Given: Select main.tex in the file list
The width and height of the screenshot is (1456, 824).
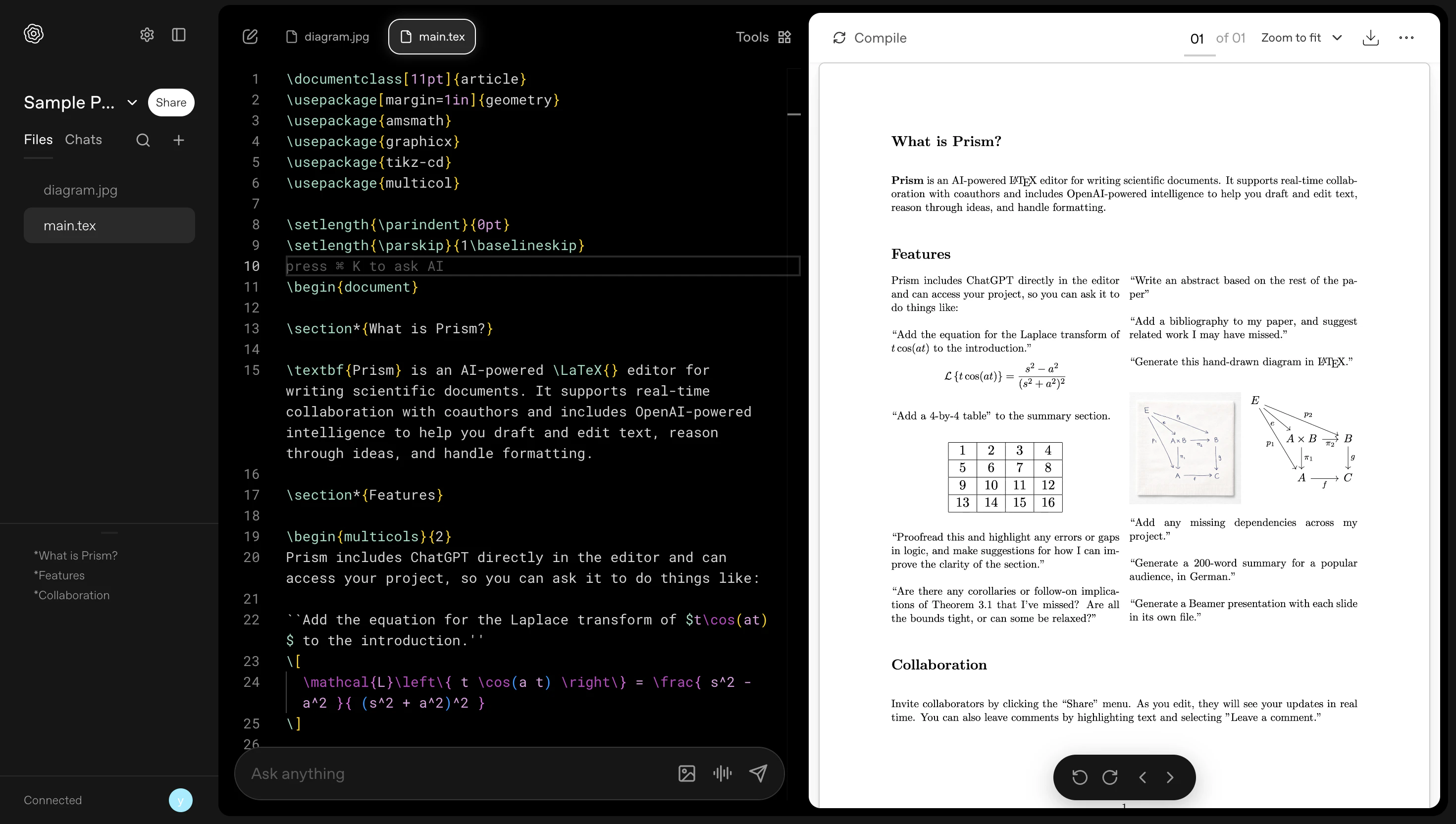Looking at the screenshot, I should pos(109,226).
